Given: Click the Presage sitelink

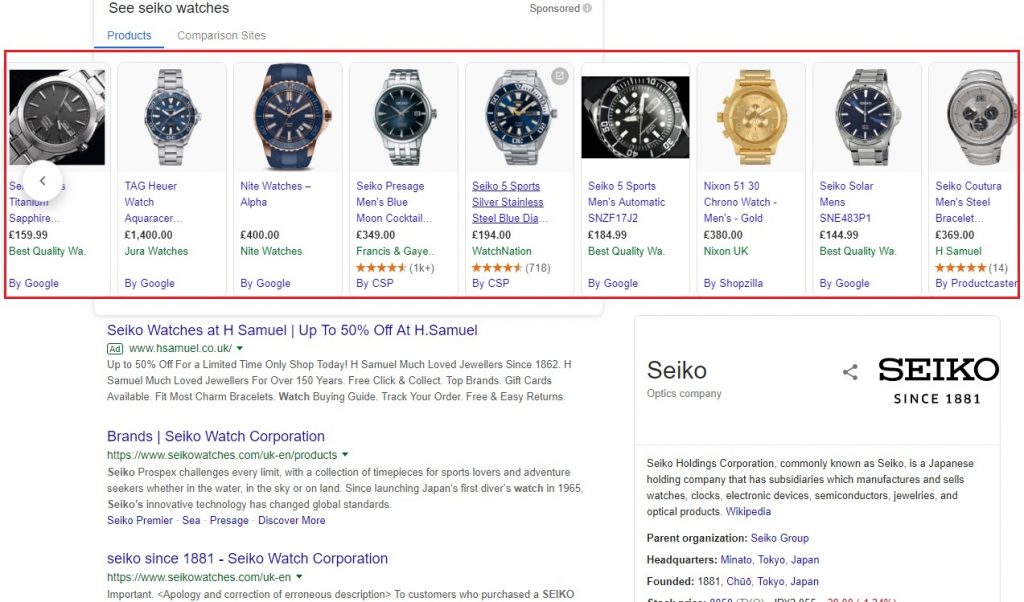Looking at the screenshot, I should coord(229,520).
